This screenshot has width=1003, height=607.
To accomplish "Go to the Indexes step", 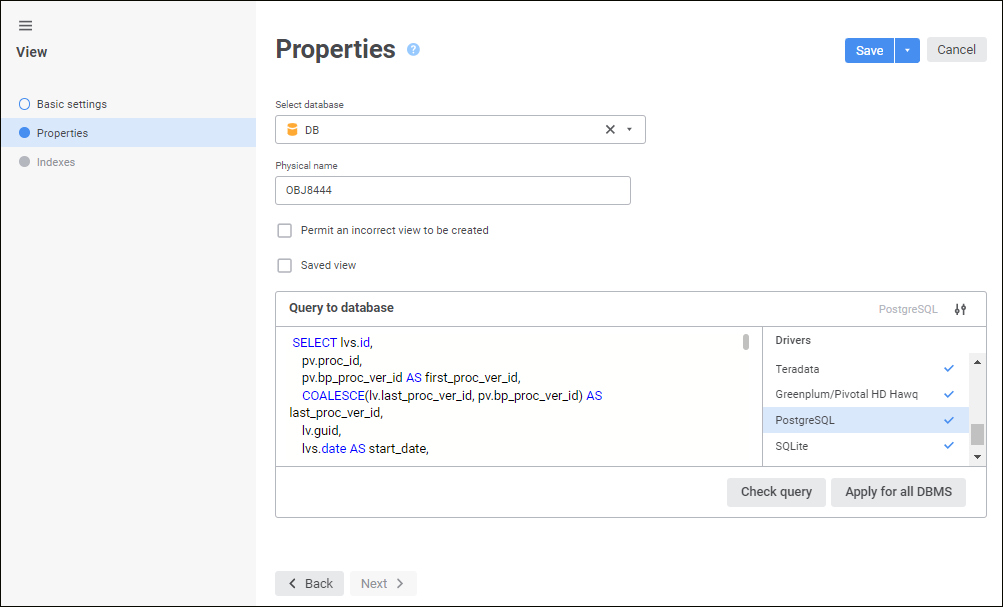I will click(55, 162).
